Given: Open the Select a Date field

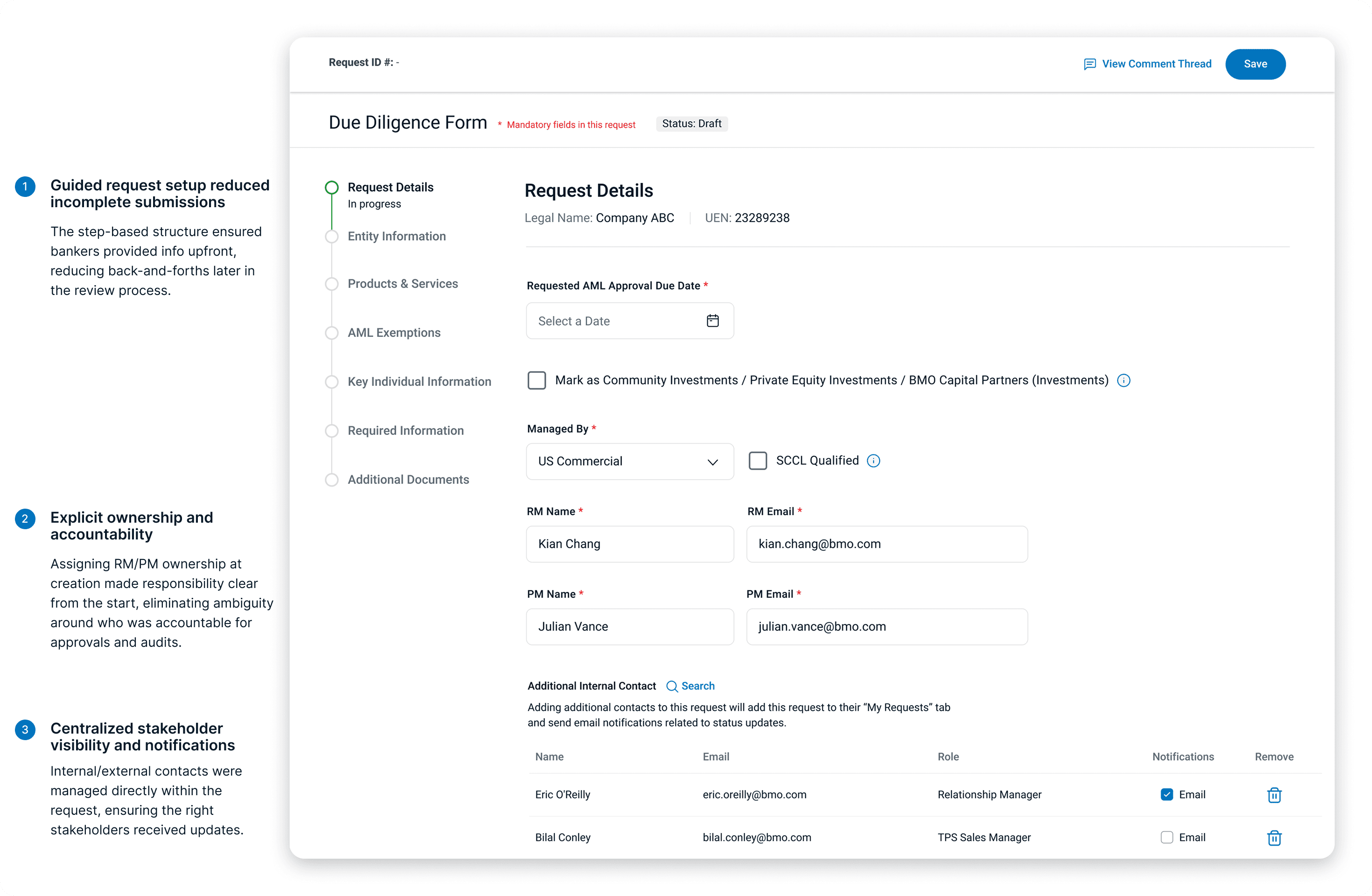Looking at the screenshot, I should coord(611,321).
